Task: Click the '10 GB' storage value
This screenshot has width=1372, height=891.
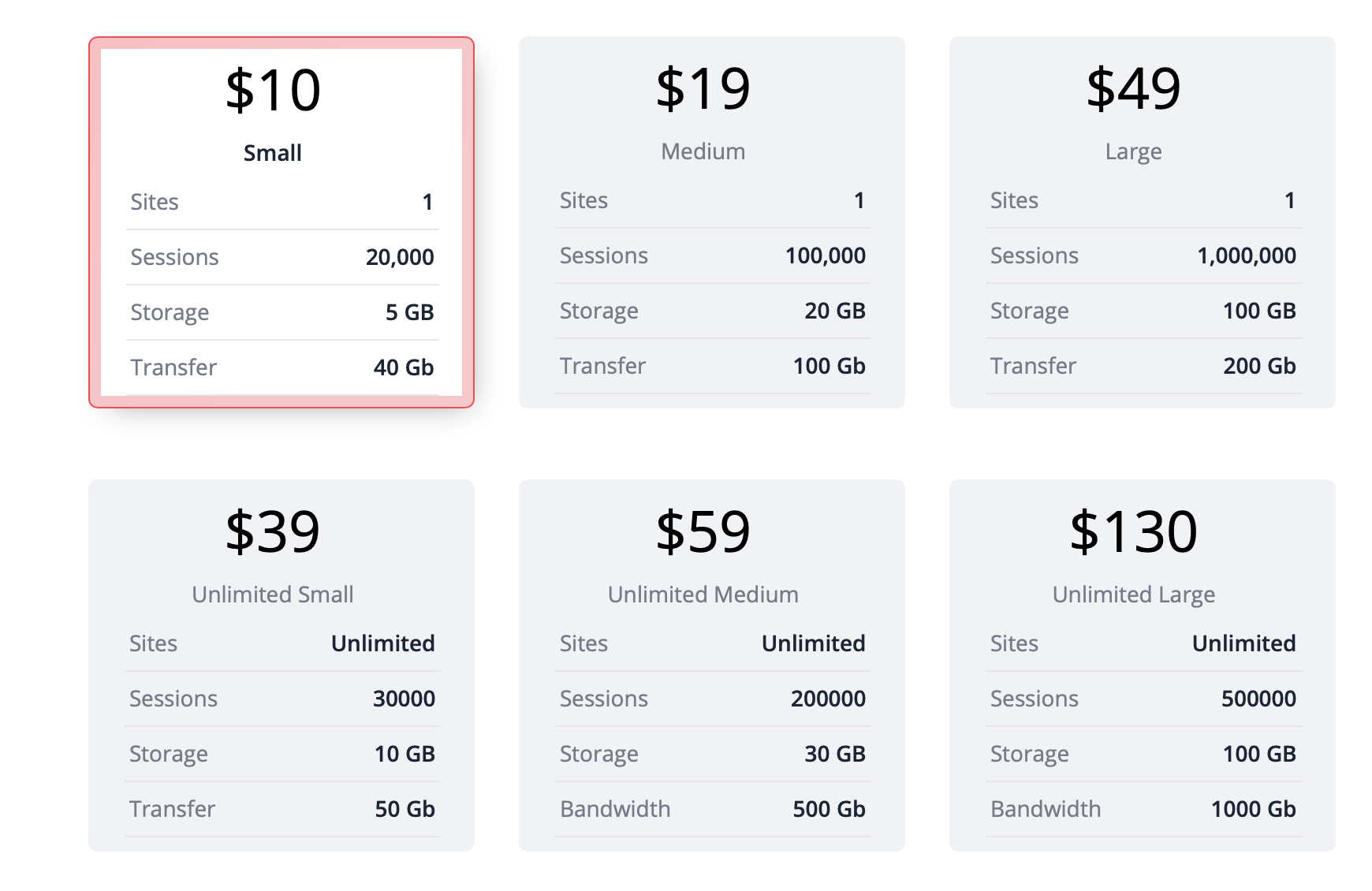Action: point(405,754)
